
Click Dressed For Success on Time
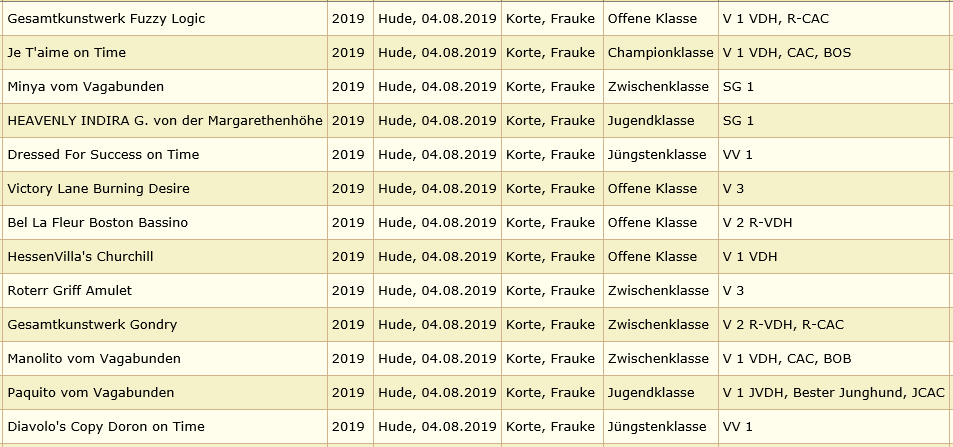(x=103, y=155)
